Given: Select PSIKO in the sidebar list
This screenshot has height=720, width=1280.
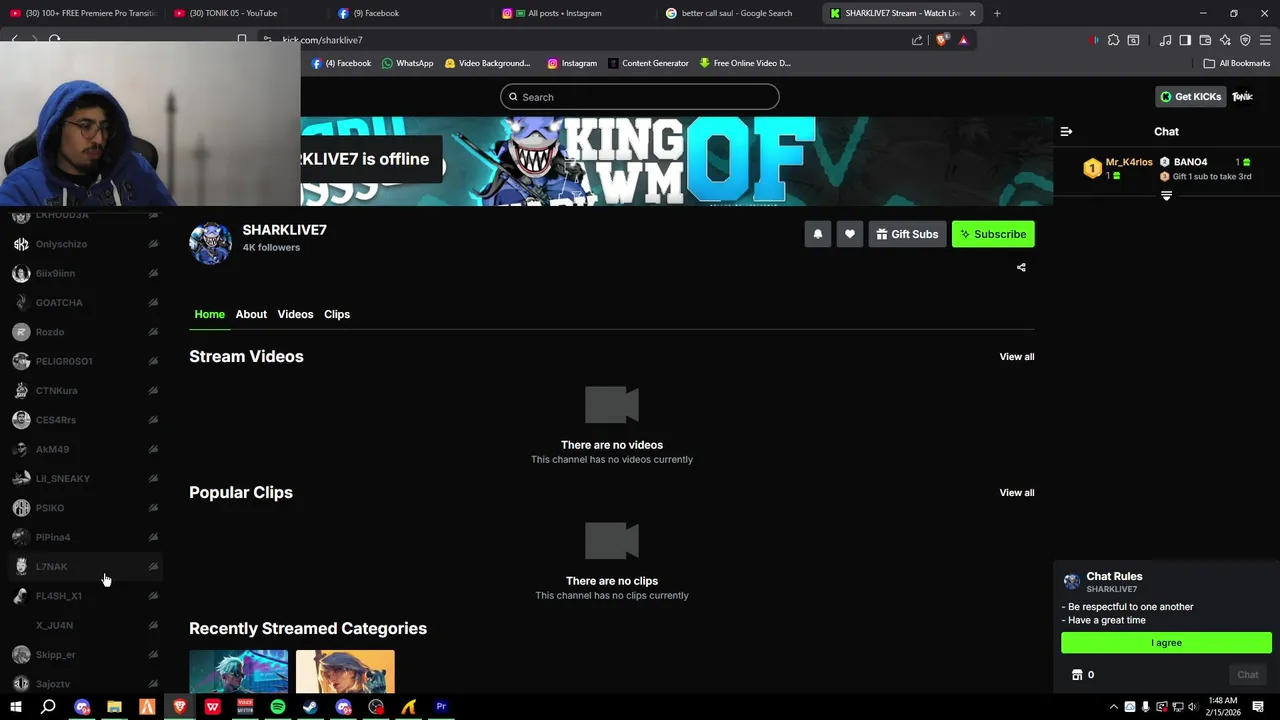Looking at the screenshot, I should [85, 508].
